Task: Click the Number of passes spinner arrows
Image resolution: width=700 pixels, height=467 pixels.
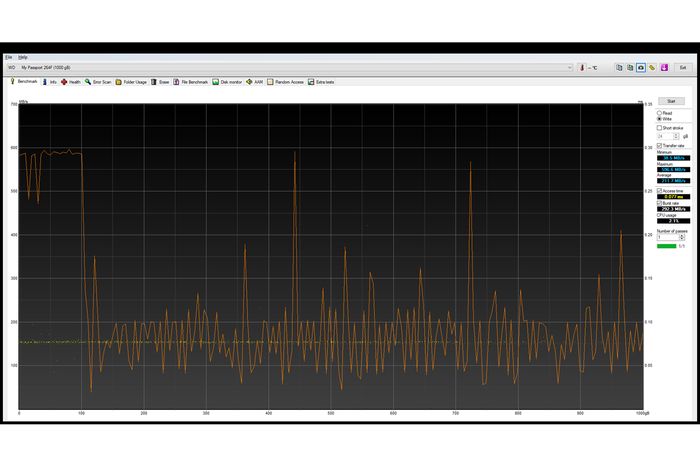Action: [x=682, y=238]
